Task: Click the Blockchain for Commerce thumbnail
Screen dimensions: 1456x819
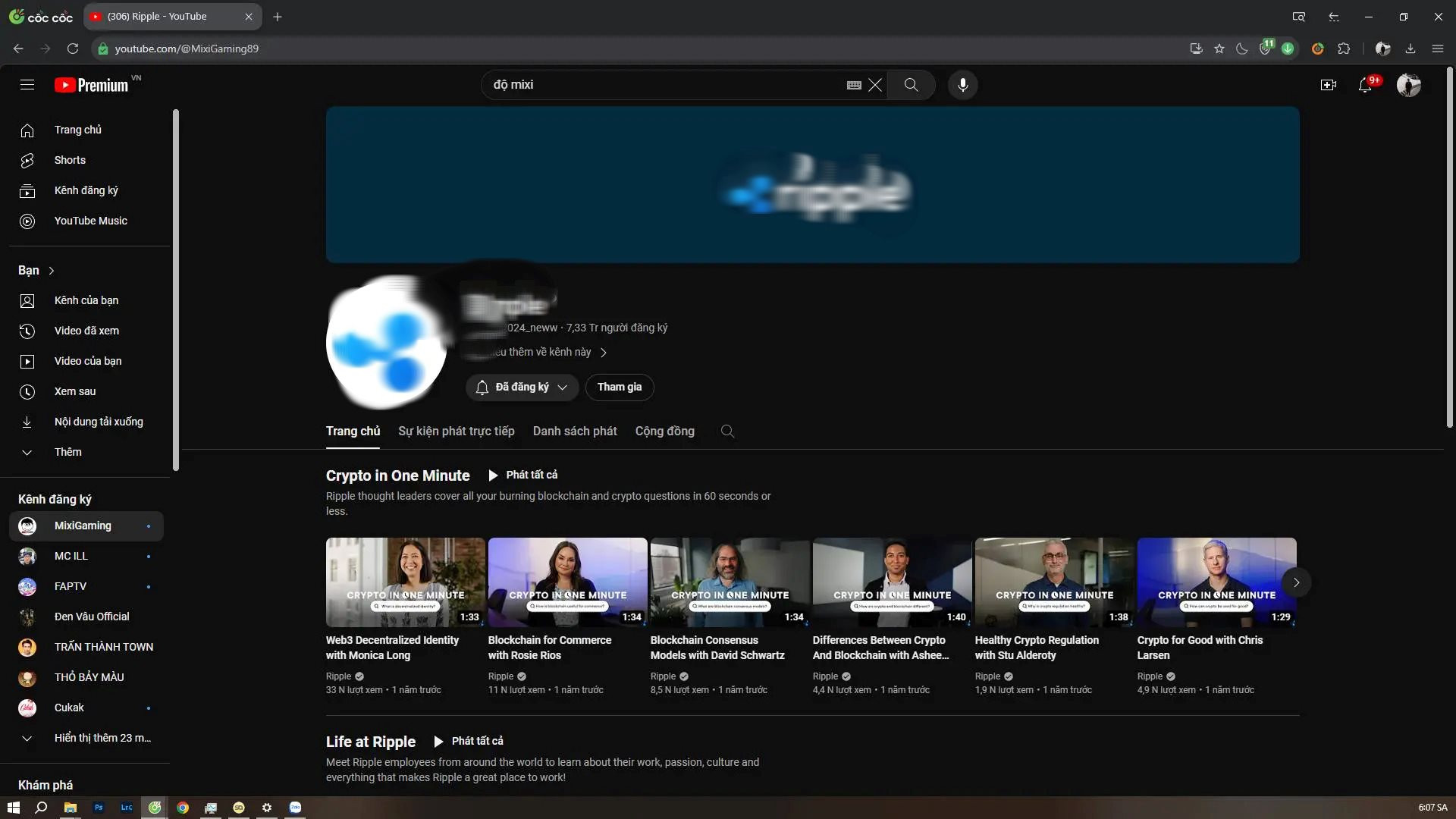Action: [568, 582]
